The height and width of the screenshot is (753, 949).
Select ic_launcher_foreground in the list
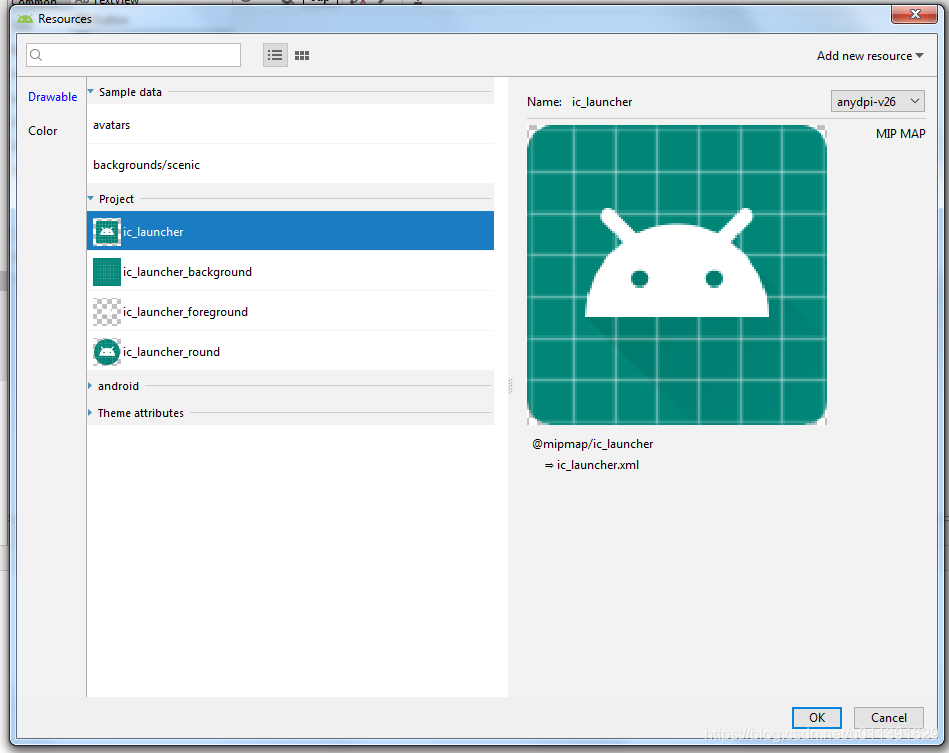(x=291, y=312)
